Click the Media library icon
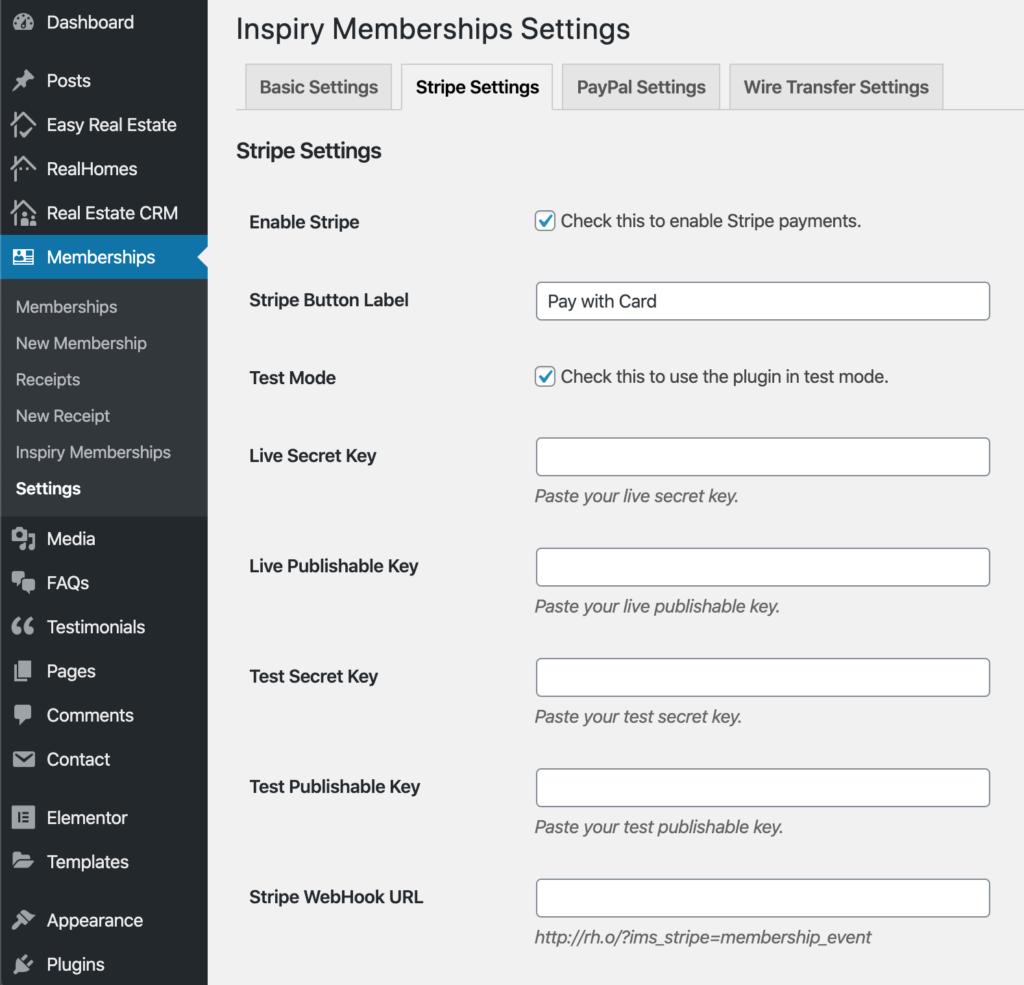This screenshot has height=985, width=1024. coord(24,539)
